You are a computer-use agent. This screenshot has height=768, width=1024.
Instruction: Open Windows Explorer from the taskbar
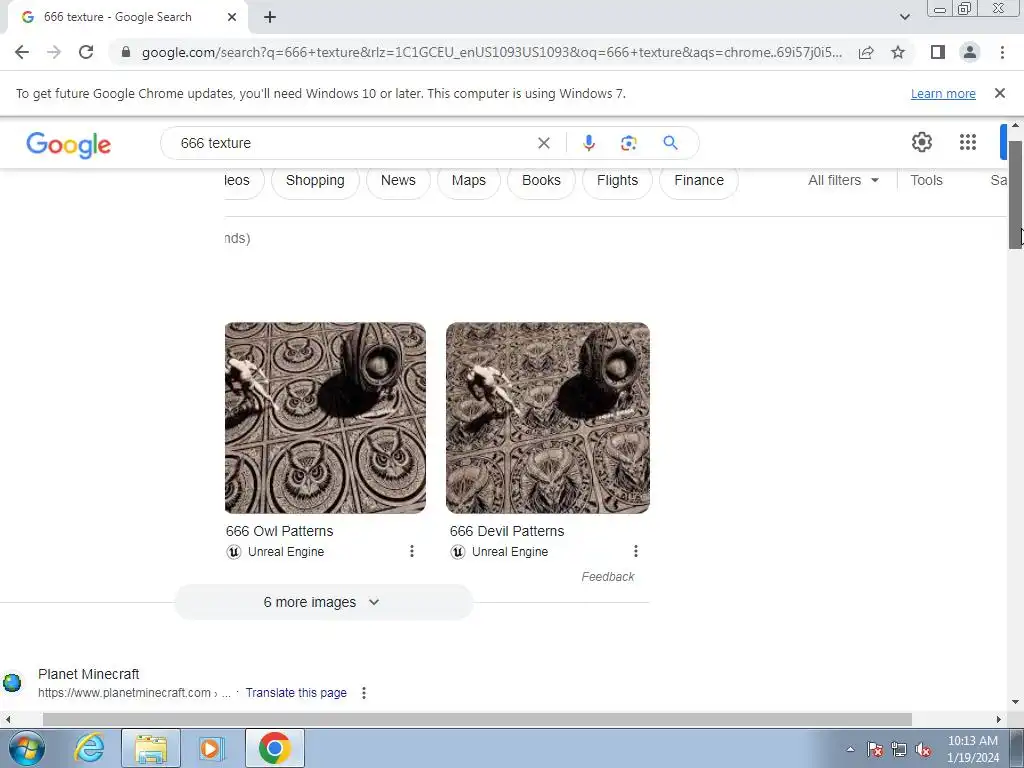pos(151,748)
